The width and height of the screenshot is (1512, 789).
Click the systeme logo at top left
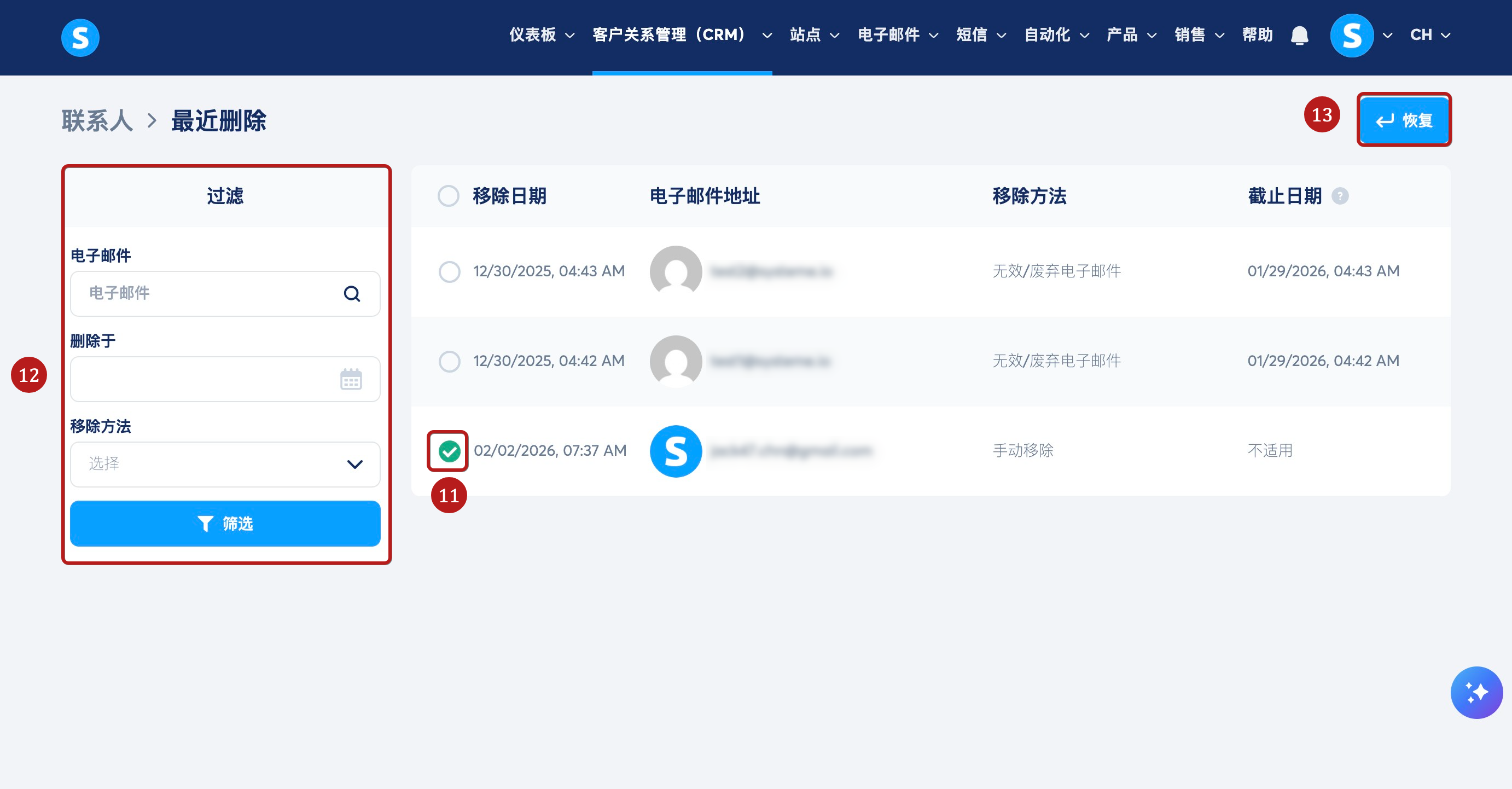click(x=80, y=38)
